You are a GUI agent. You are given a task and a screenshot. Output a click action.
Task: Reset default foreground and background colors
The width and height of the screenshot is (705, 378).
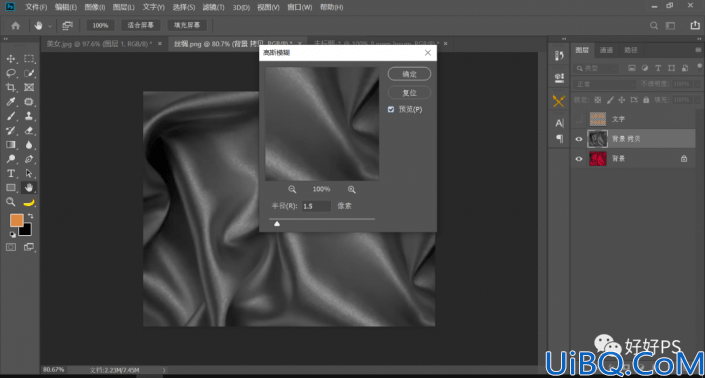[x=13, y=234]
